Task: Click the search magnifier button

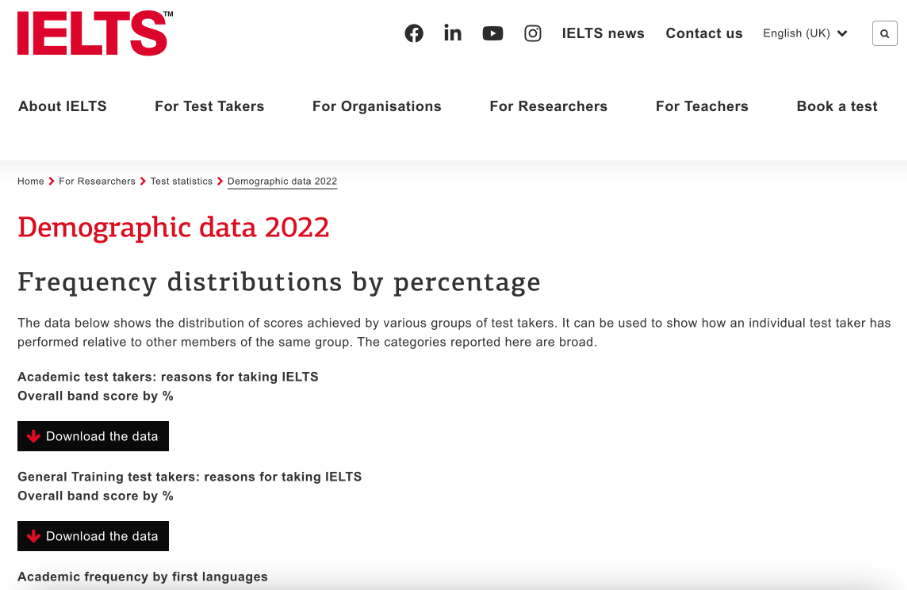Action: pyautogui.click(x=884, y=34)
